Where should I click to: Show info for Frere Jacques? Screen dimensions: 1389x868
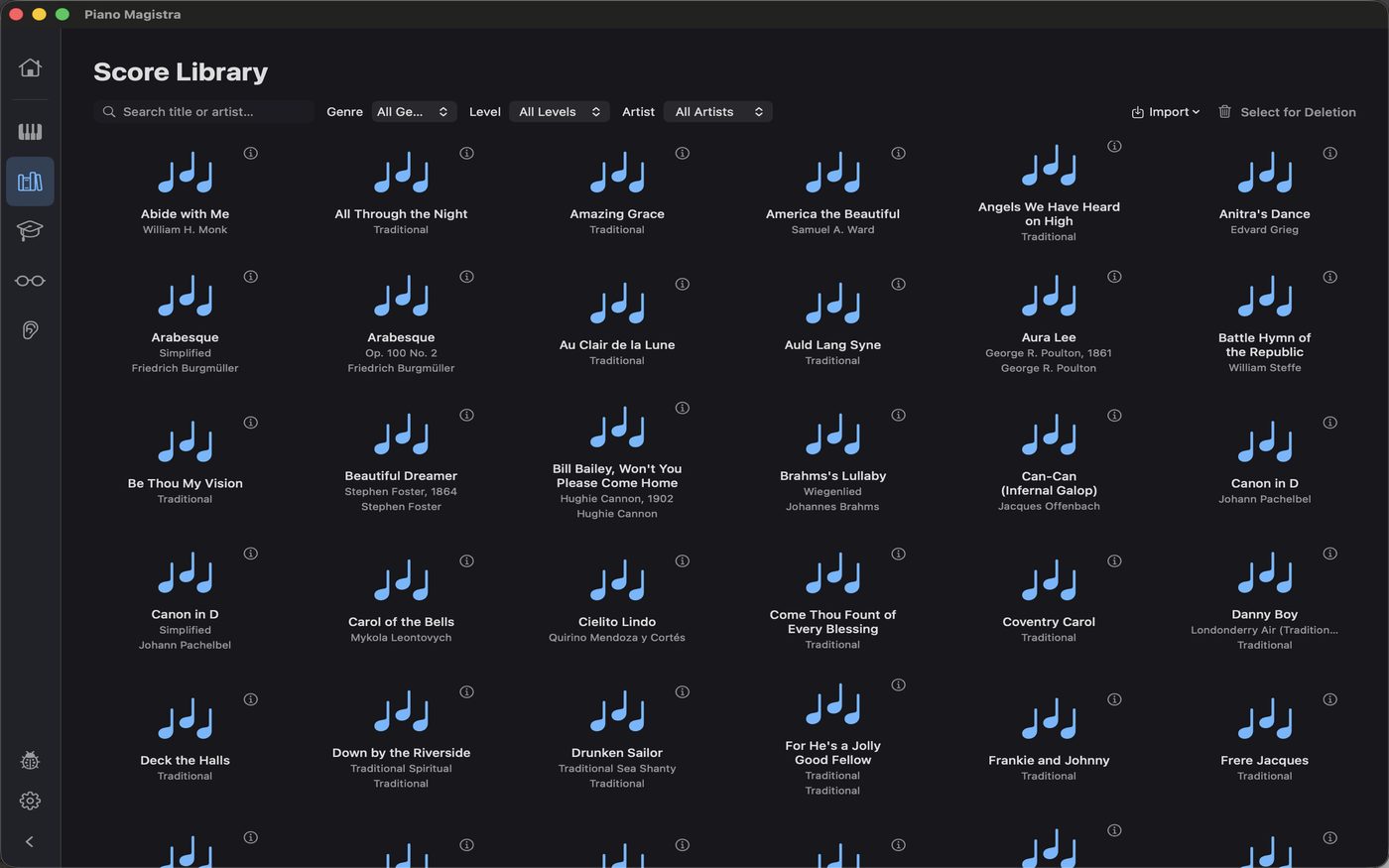pyautogui.click(x=1329, y=699)
